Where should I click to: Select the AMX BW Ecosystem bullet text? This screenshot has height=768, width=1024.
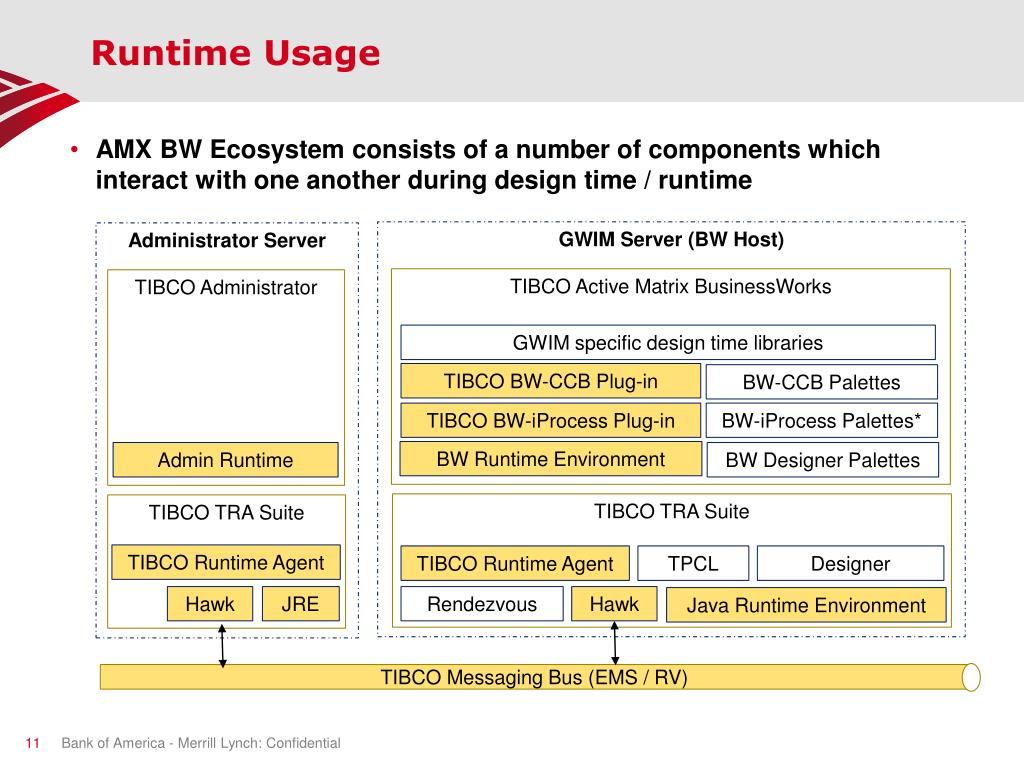click(x=488, y=165)
